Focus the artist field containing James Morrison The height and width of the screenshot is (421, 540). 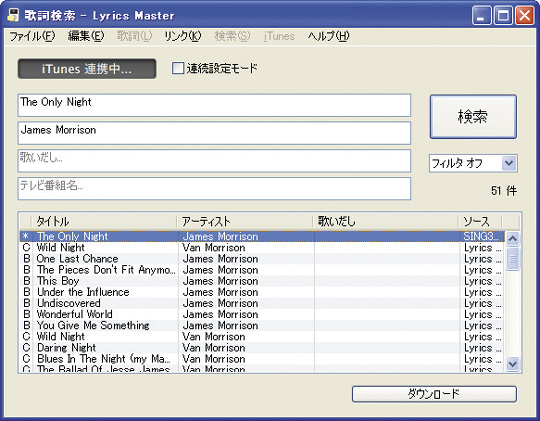[x=214, y=133]
